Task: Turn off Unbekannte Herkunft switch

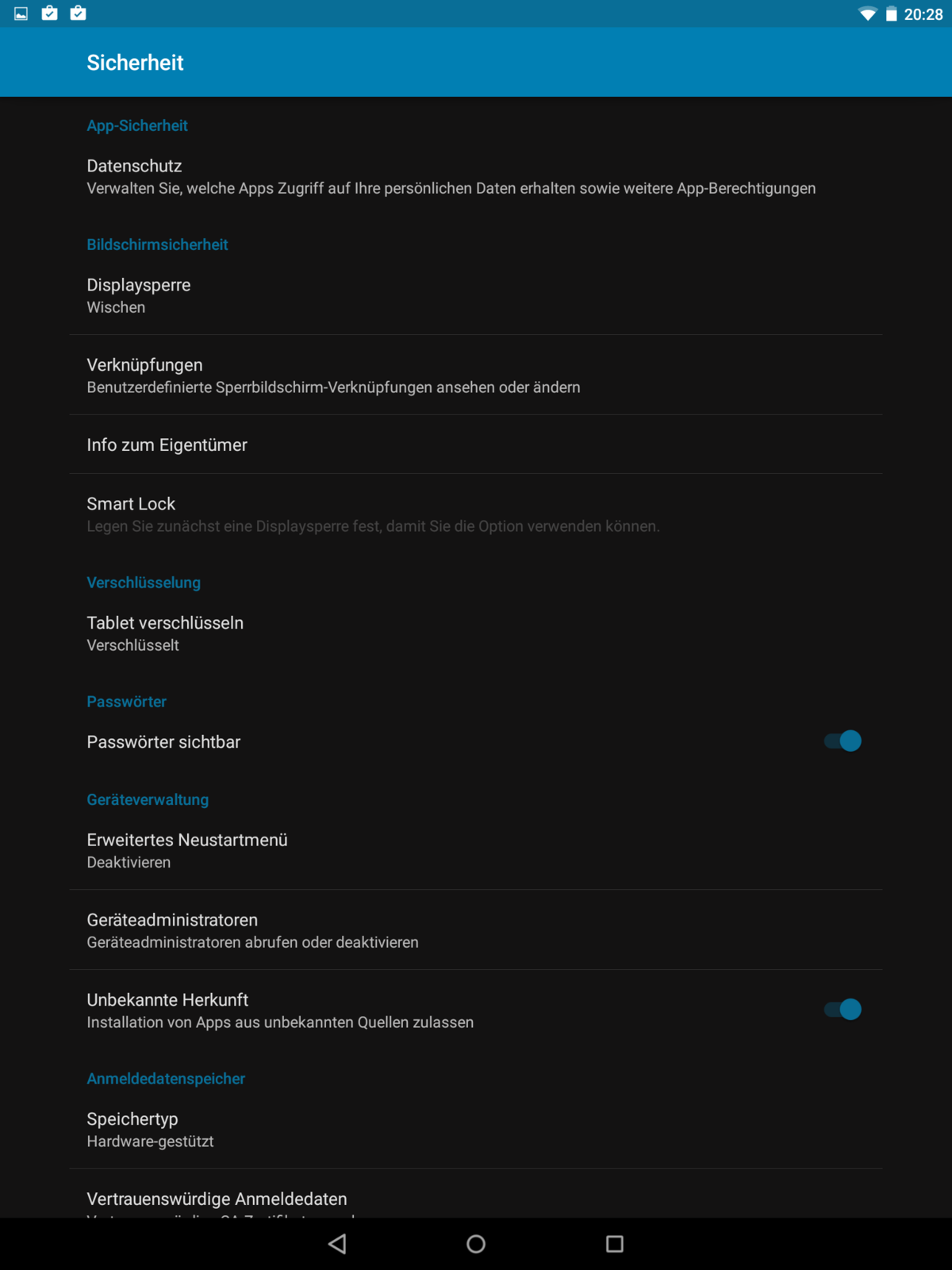Action: [843, 1010]
